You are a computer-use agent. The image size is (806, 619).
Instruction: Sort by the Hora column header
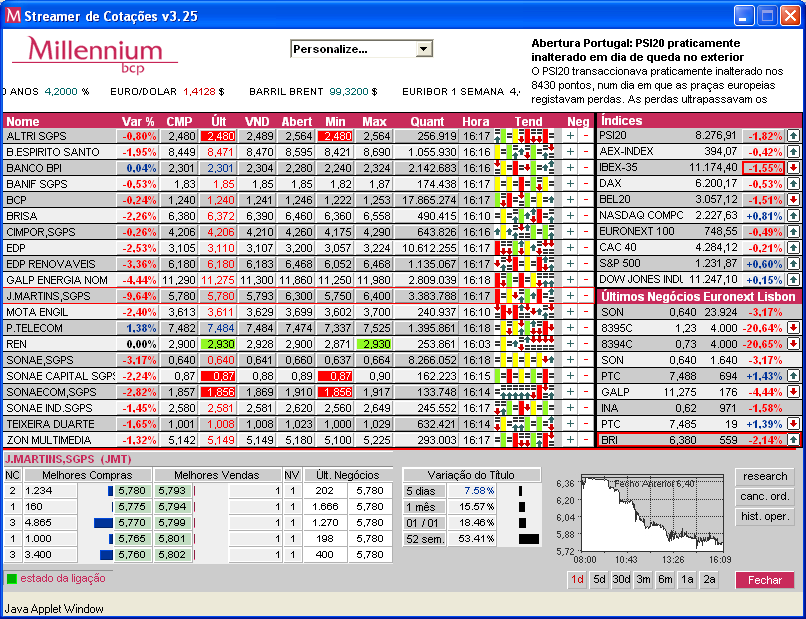pos(475,122)
